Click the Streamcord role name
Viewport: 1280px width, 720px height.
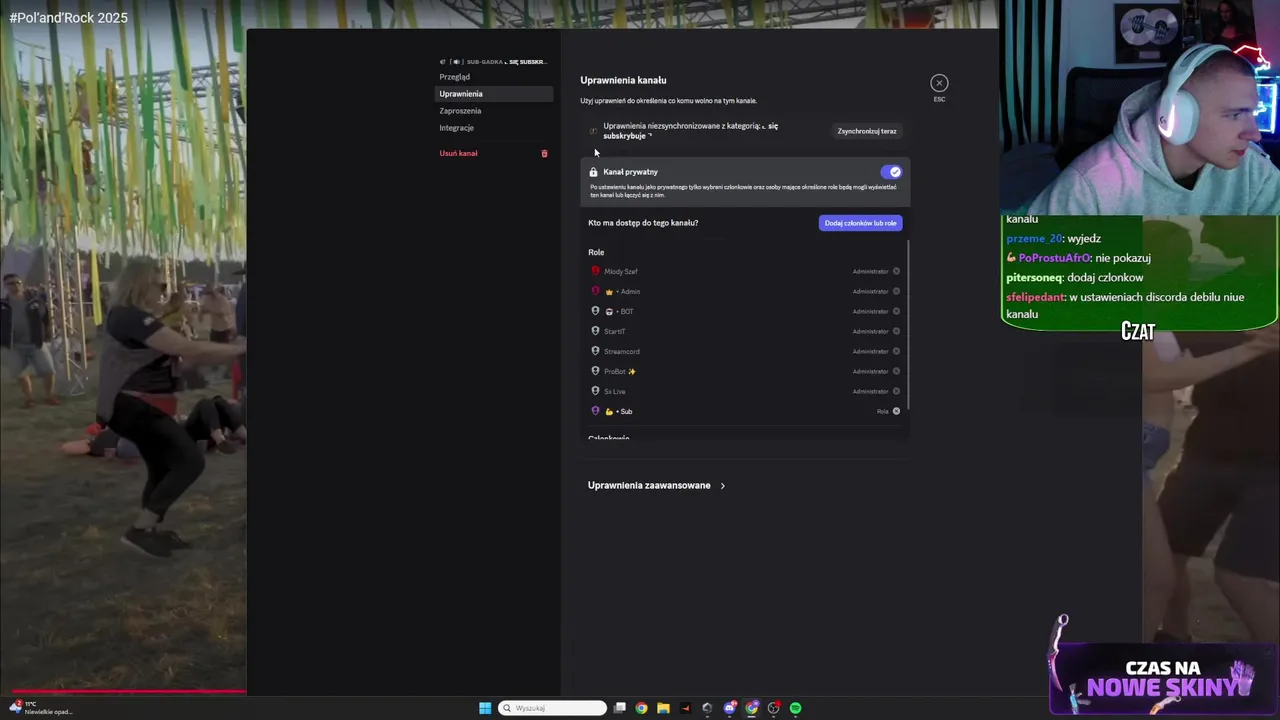tap(622, 352)
